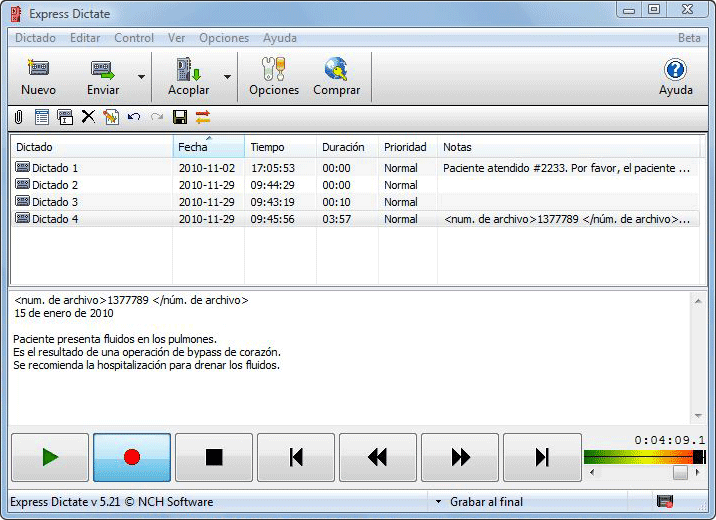
Task: Click the cassette icon beside Dictado 2
Action: (22, 184)
